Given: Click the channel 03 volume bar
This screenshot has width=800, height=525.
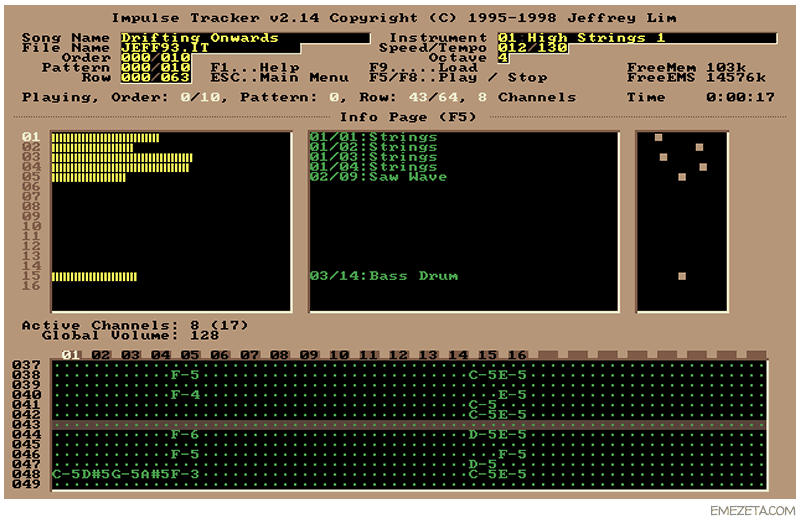Looking at the screenshot, I should pos(122,158).
